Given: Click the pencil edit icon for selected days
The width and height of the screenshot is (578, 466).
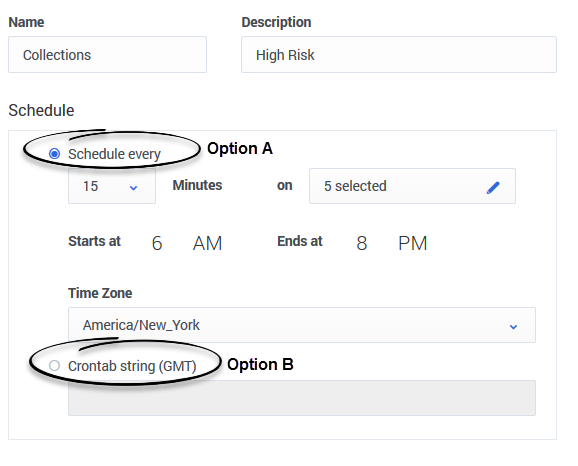Looking at the screenshot, I should click(x=493, y=187).
